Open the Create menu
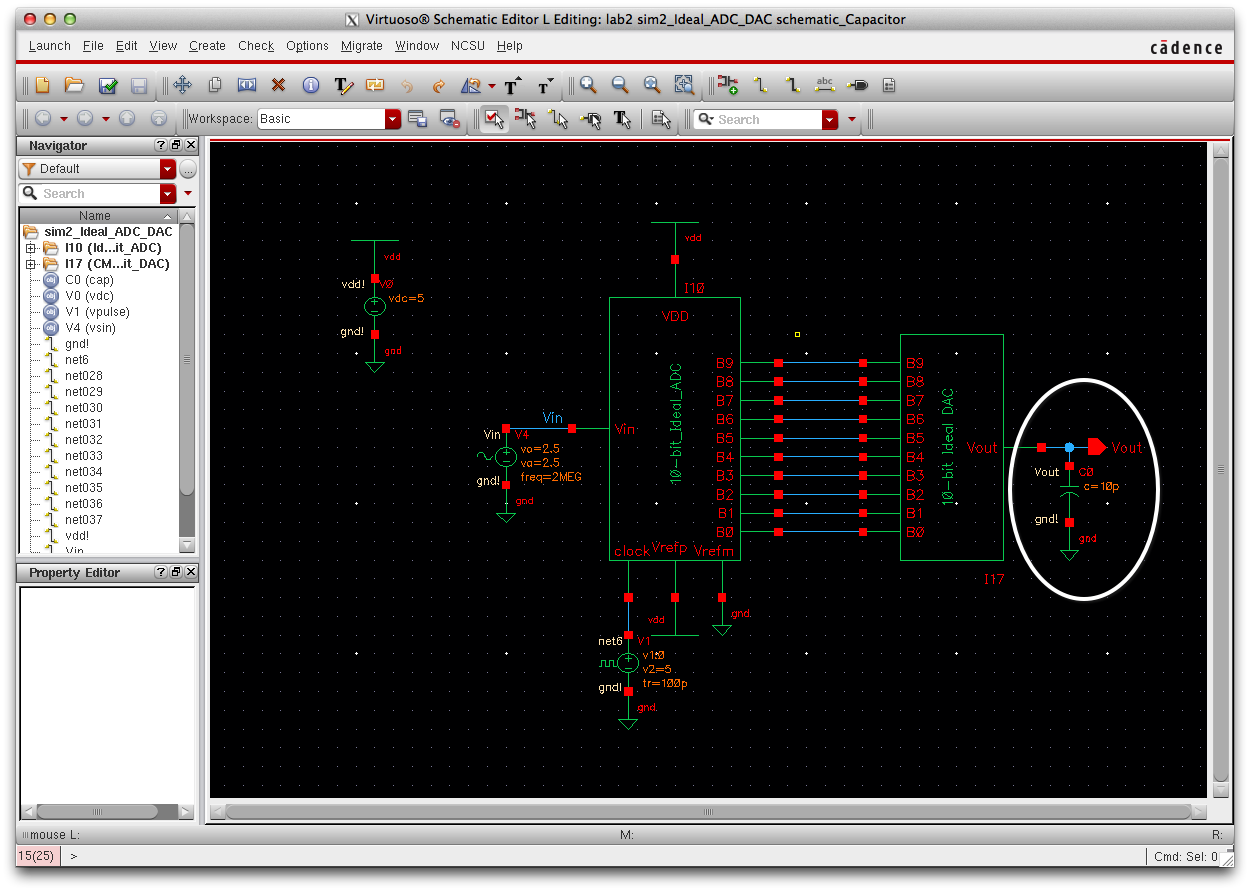The width and height of the screenshot is (1250, 891). coord(207,46)
